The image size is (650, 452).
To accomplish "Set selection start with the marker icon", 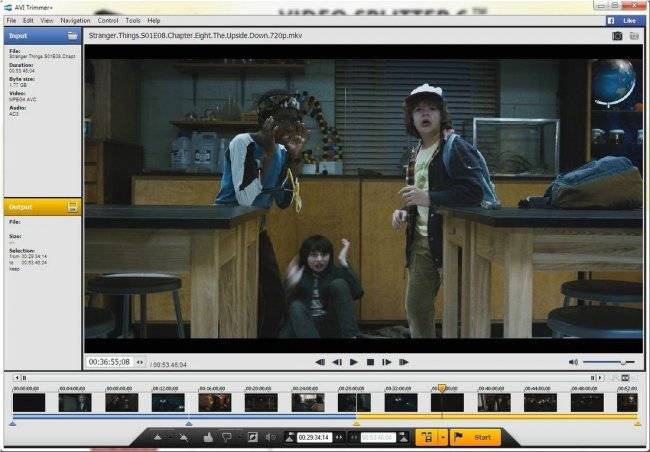I will pos(290,437).
